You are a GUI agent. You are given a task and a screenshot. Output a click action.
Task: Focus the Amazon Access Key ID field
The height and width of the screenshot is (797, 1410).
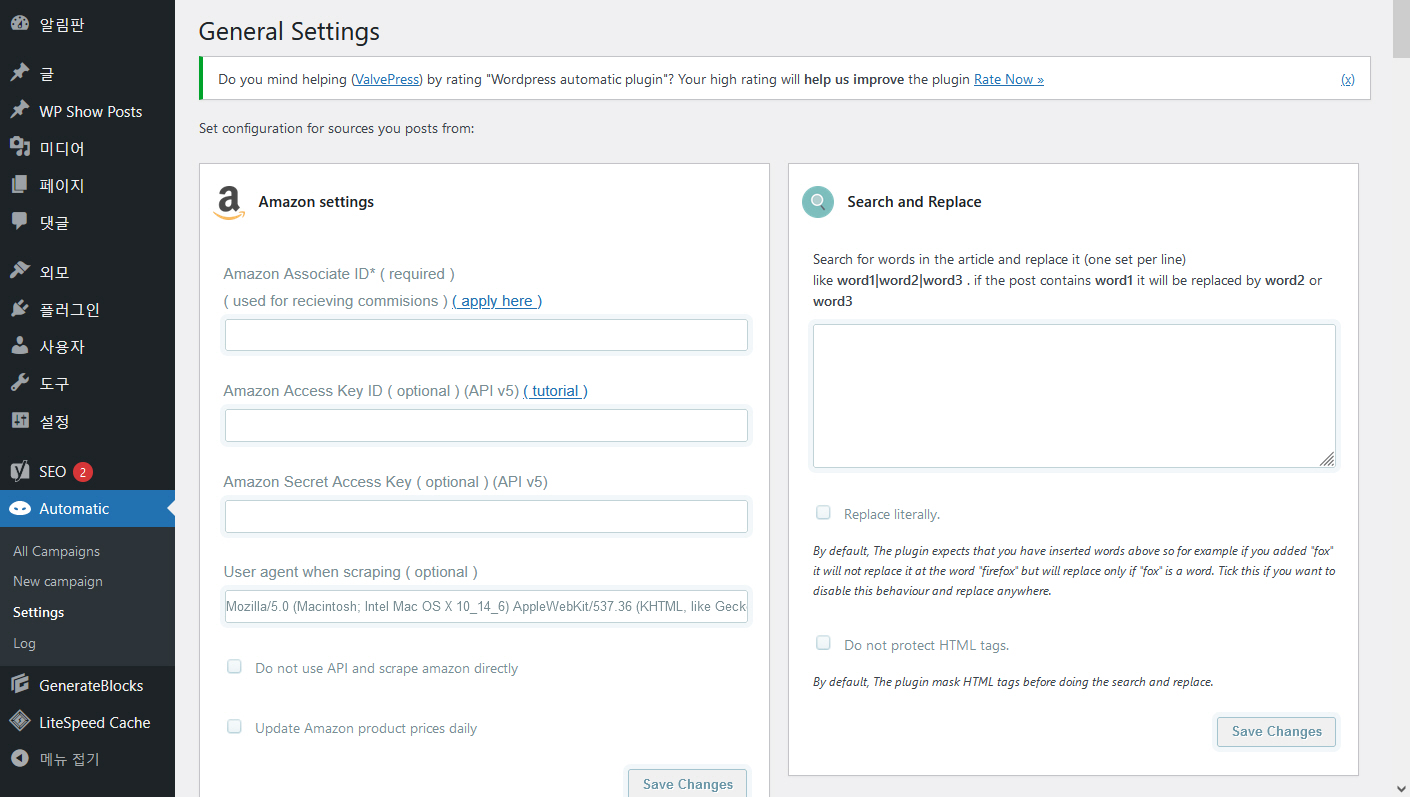(486, 425)
